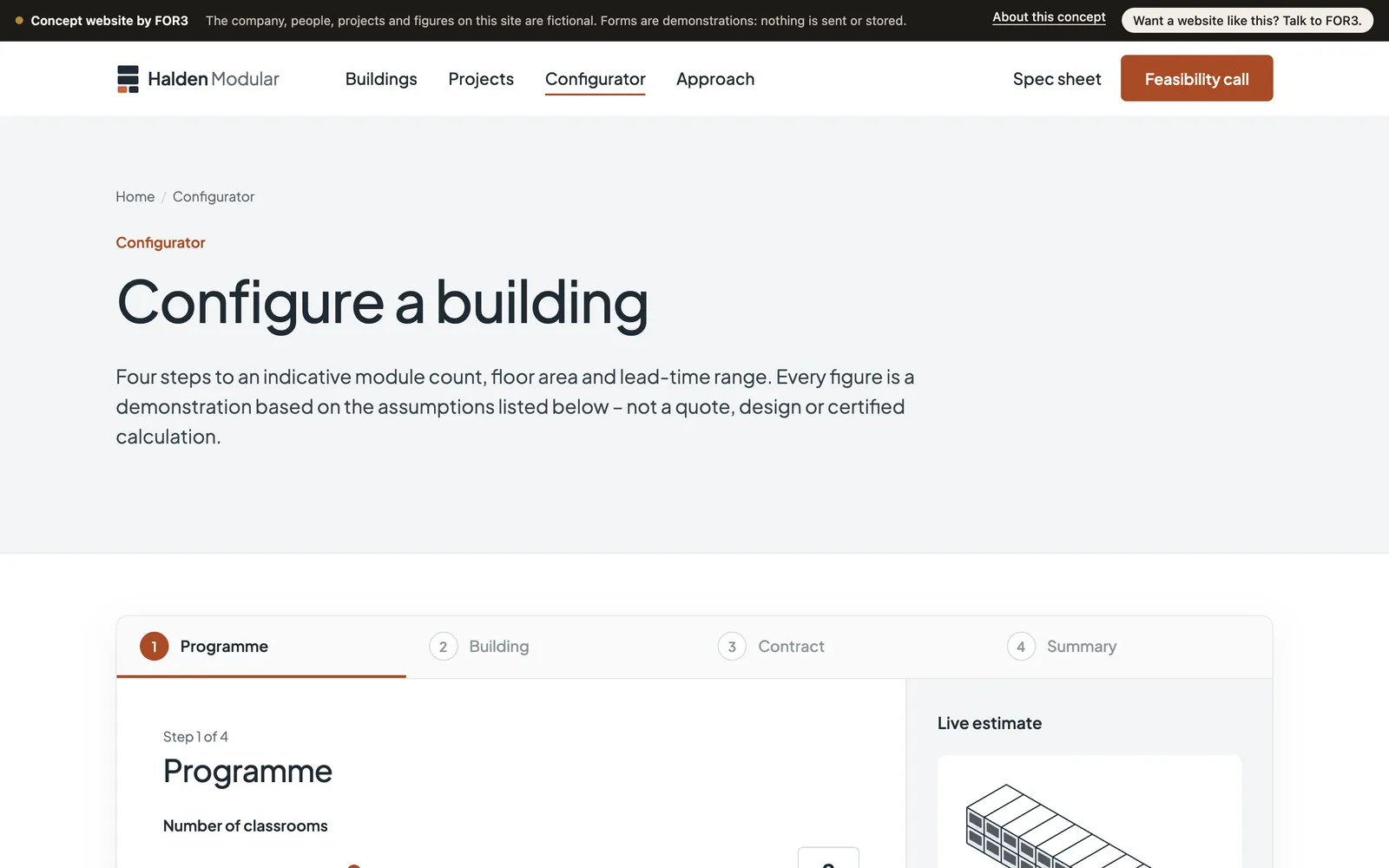Click Want a website like this button
1389x868 pixels.
[x=1247, y=20]
